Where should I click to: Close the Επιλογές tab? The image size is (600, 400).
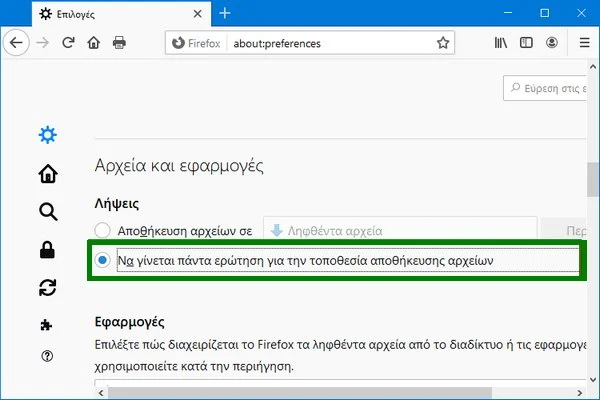[x=197, y=14]
